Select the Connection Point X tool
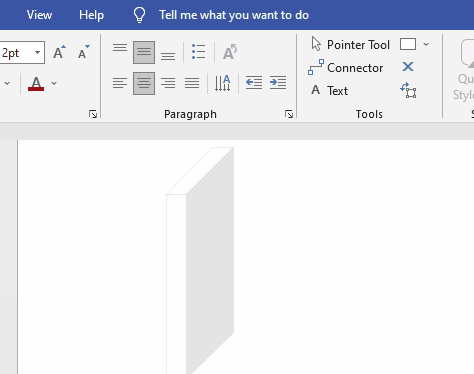This screenshot has height=374, width=474. pyautogui.click(x=408, y=67)
